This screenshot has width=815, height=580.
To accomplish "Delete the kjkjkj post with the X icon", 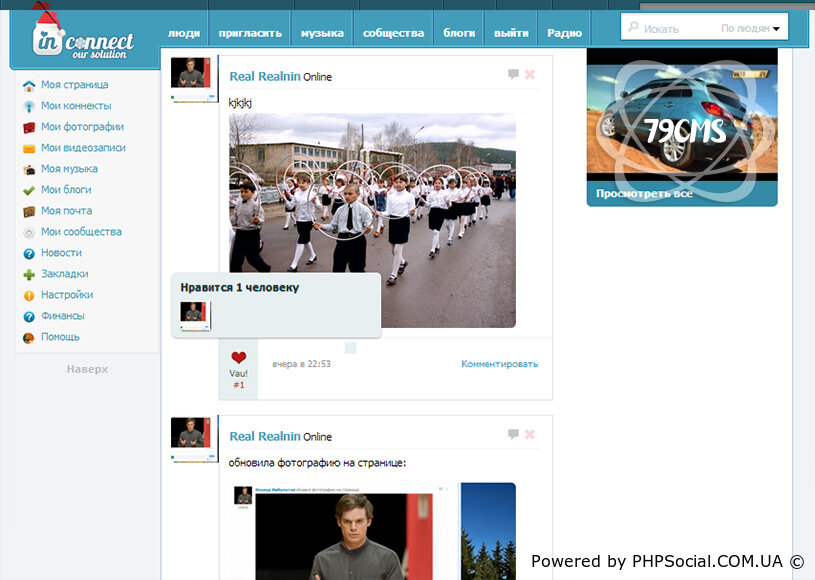I will point(530,74).
